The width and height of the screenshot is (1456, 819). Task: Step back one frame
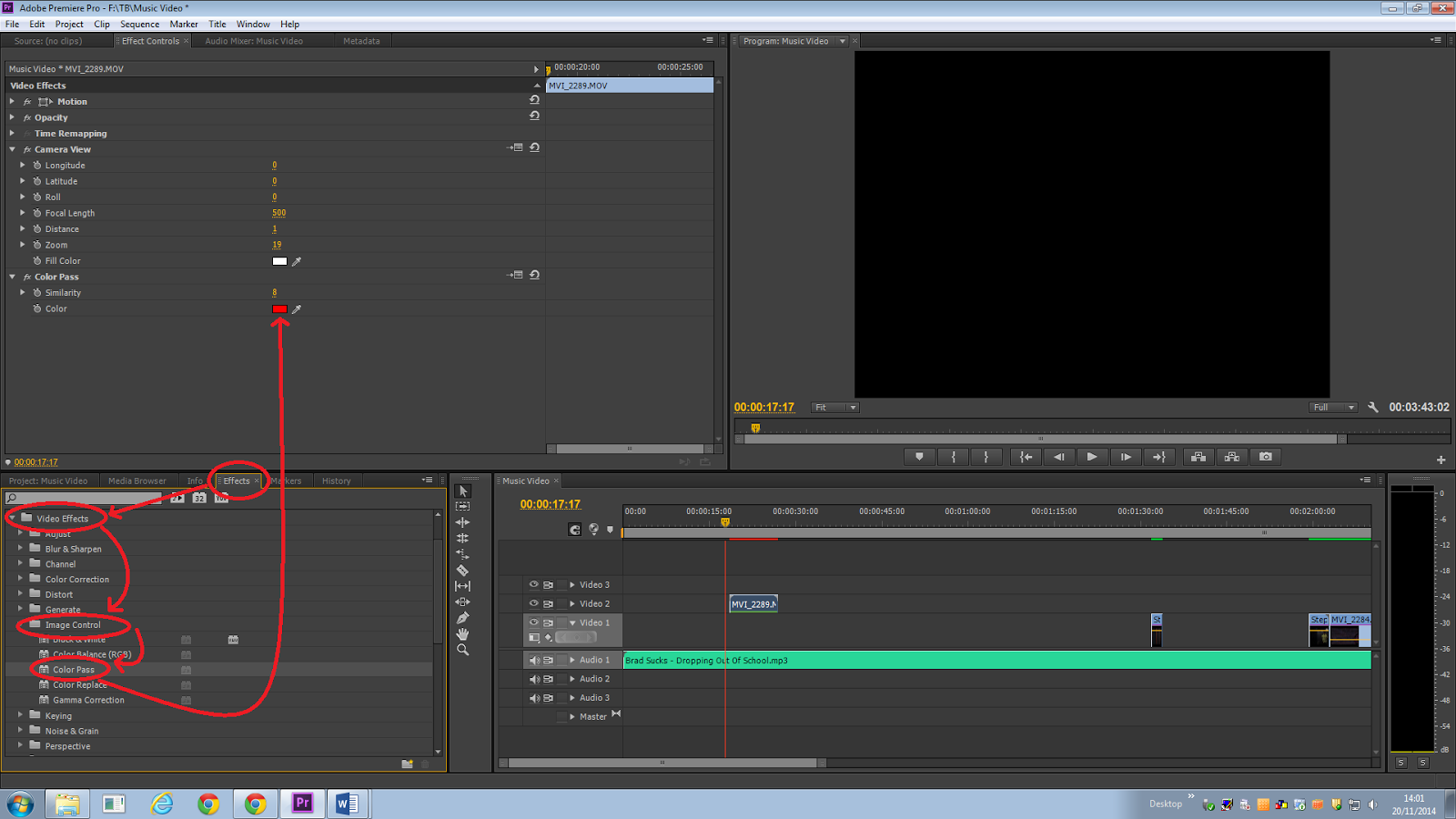click(1059, 457)
